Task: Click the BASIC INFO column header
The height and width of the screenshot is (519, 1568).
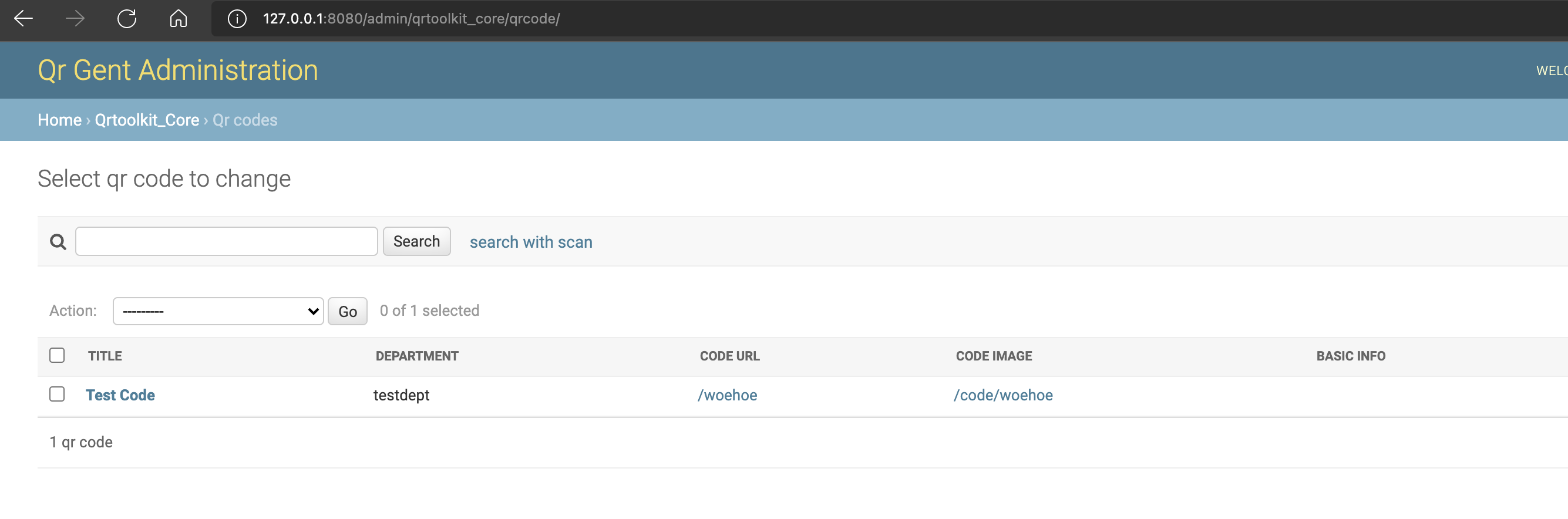Action: coord(1351,356)
